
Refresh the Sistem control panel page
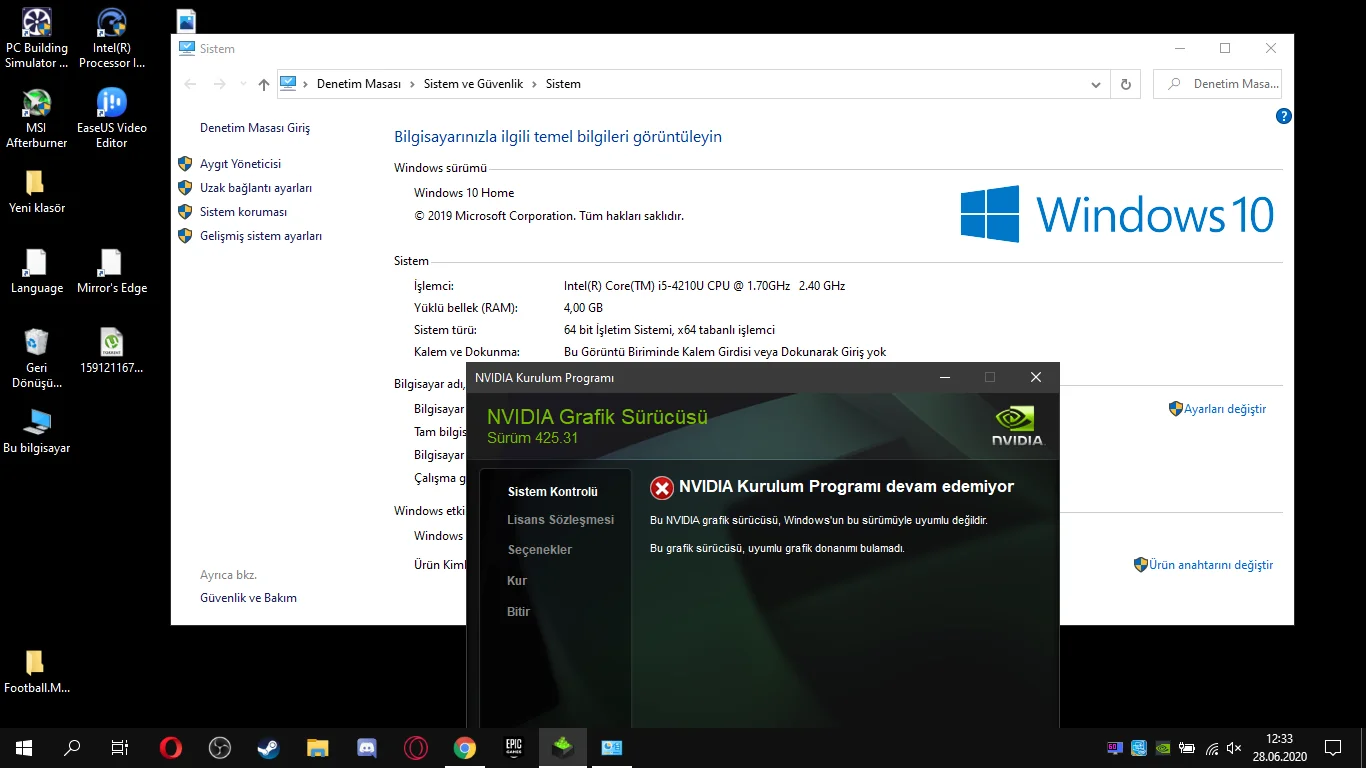(x=1126, y=85)
